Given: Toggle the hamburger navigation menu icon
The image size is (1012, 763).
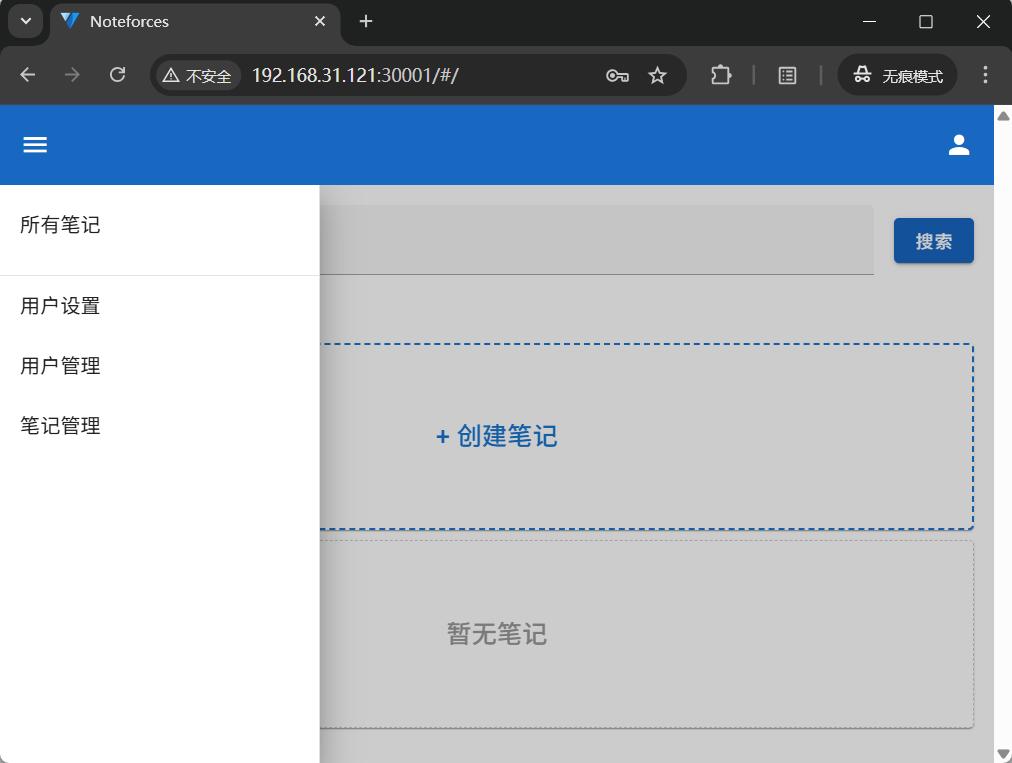Looking at the screenshot, I should 35,145.
